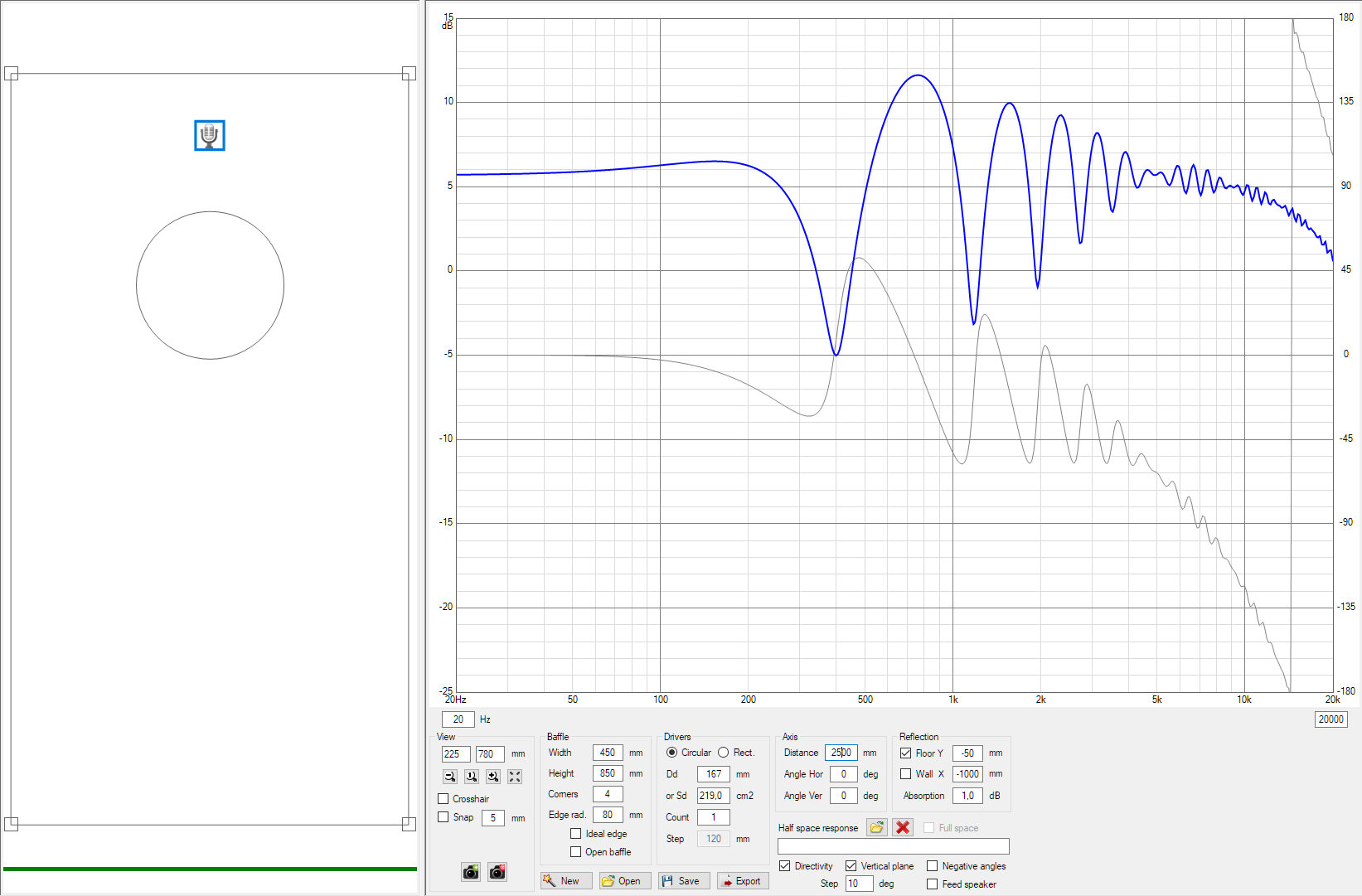Edit the driver Dd diameter field
The image size is (1362, 896).
(714, 774)
